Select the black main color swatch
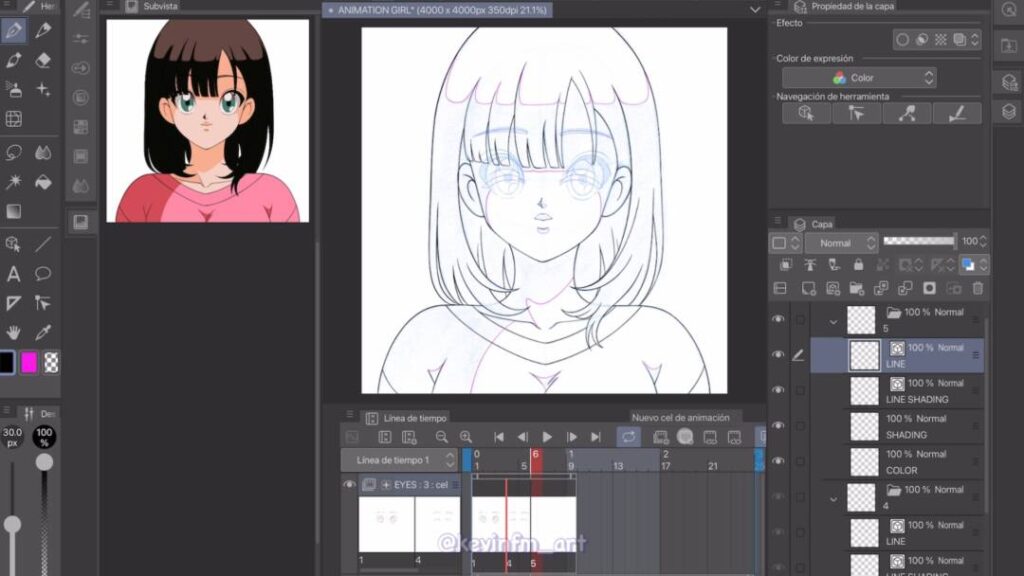The width and height of the screenshot is (1024, 576). tap(7, 362)
